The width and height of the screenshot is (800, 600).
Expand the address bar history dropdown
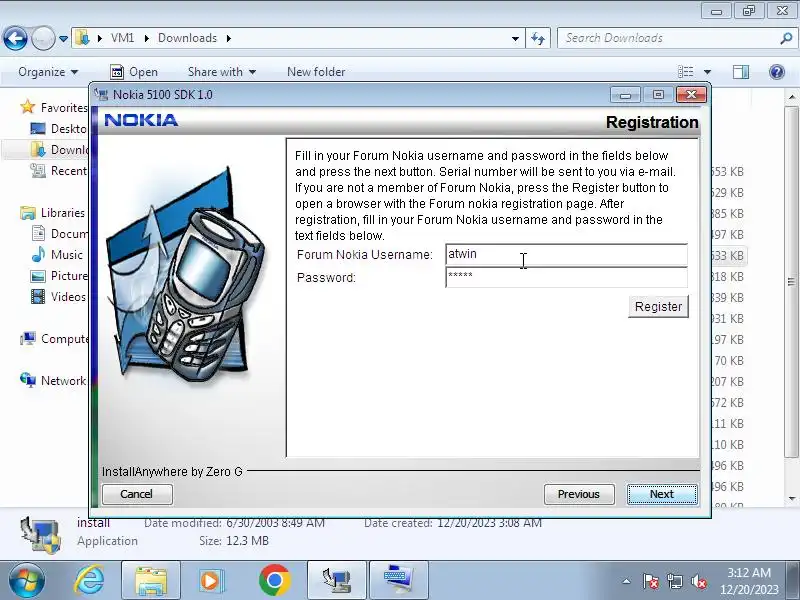[x=515, y=38]
